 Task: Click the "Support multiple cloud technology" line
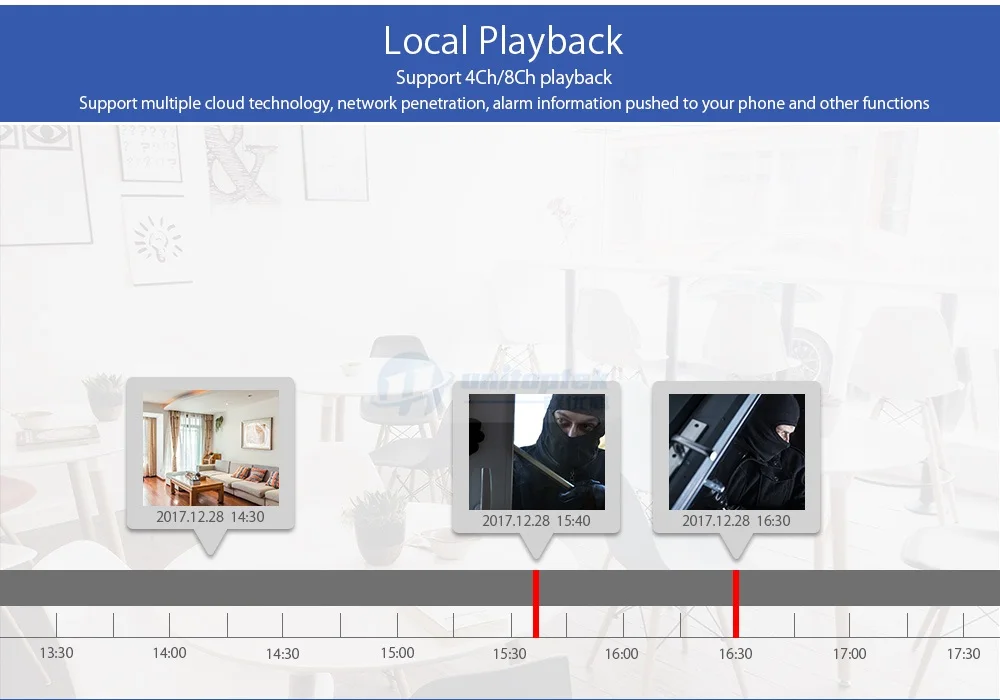pos(504,103)
